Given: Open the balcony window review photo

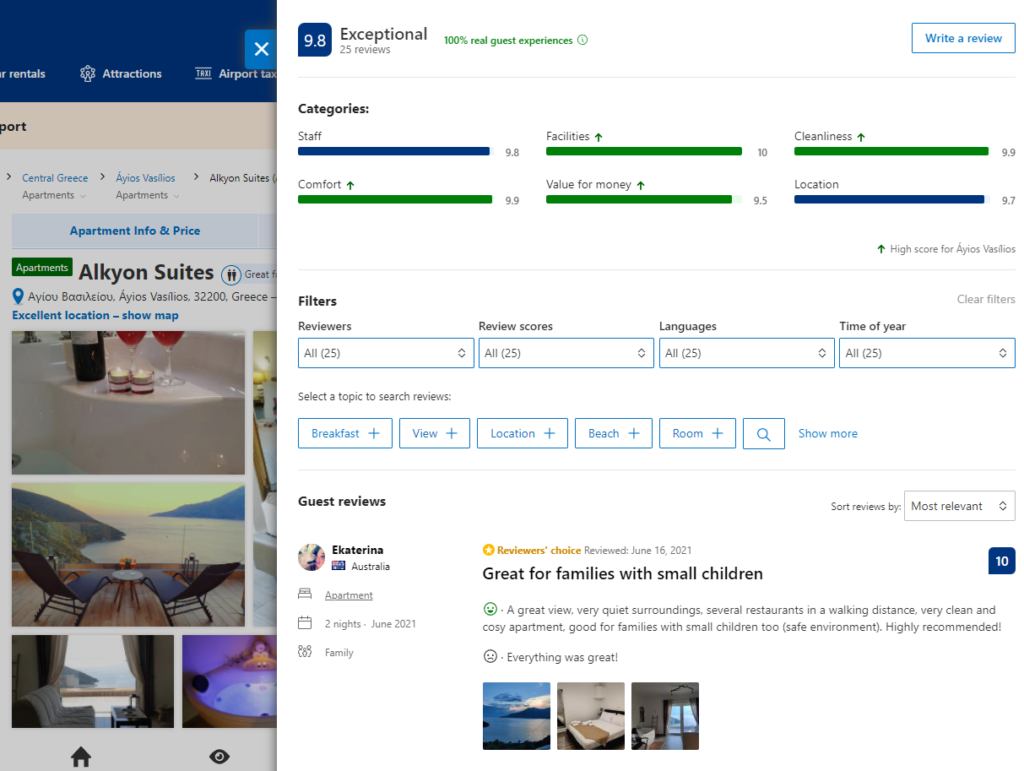Looking at the screenshot, I should (665, 716).
